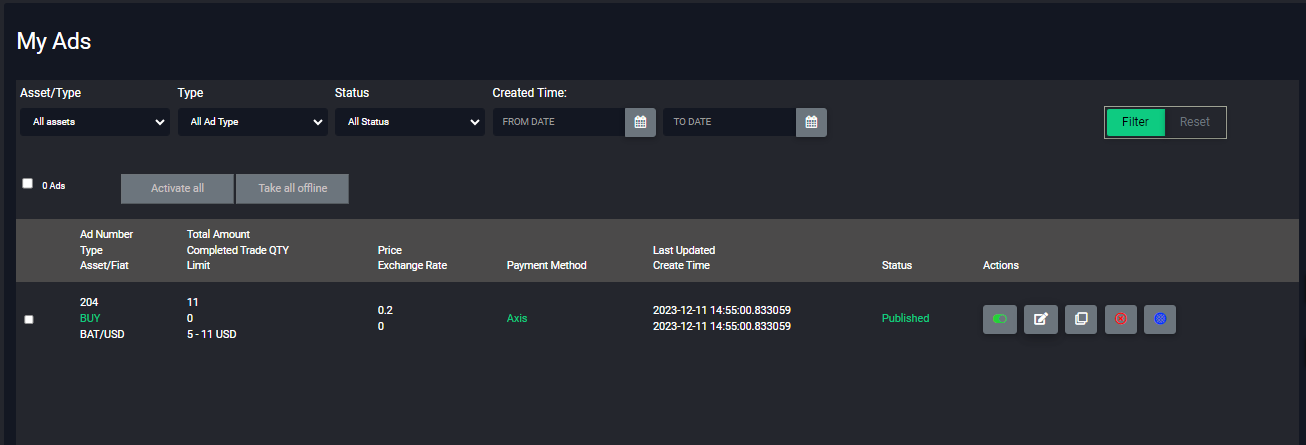Click the green Filter button
The image size is (1306, 445).
pos(1135,122)
